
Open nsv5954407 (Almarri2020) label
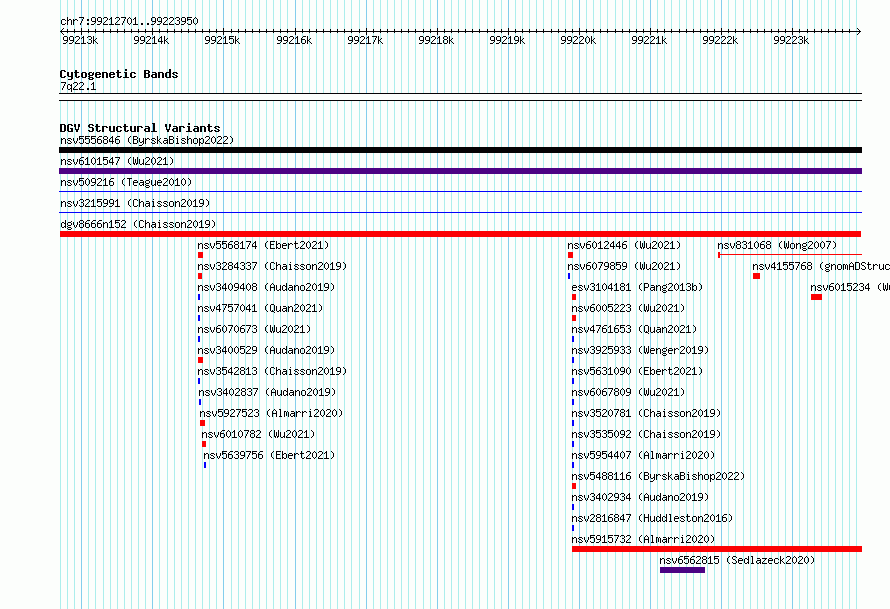coord(643,455)
